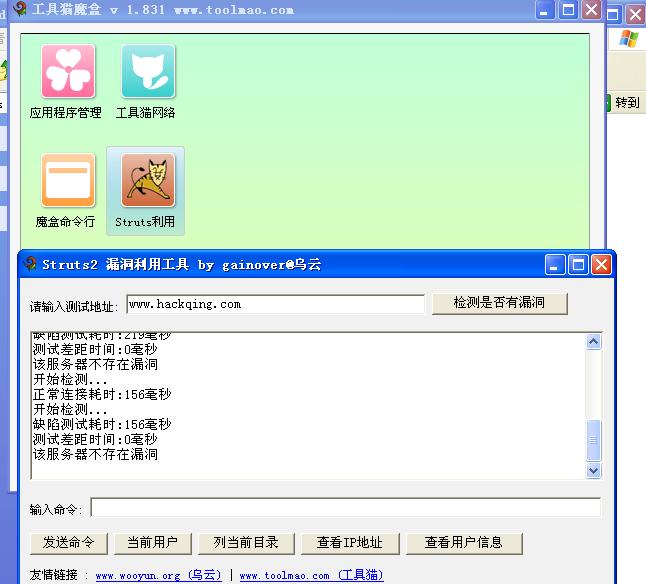This screenshot has width=646, height=584.
Task: Click the 列当前目录 button
Action: (246, 543)
